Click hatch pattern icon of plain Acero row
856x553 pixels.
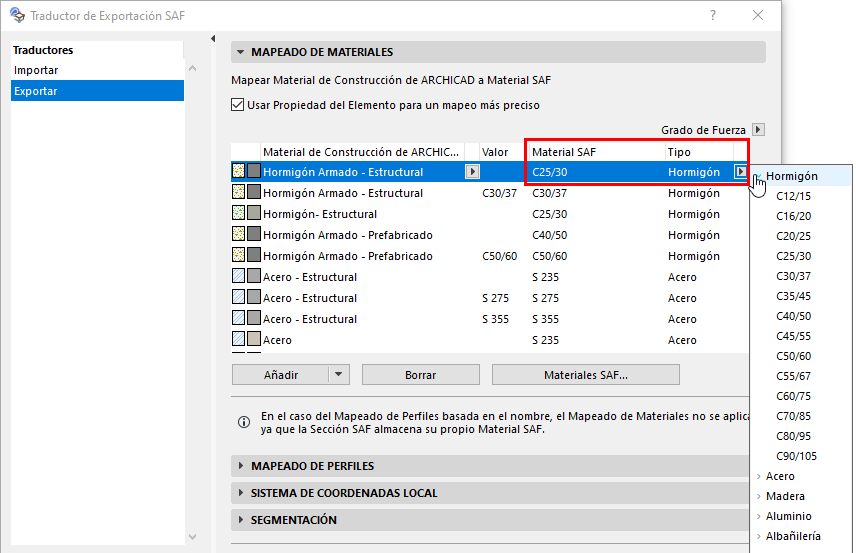239,340
